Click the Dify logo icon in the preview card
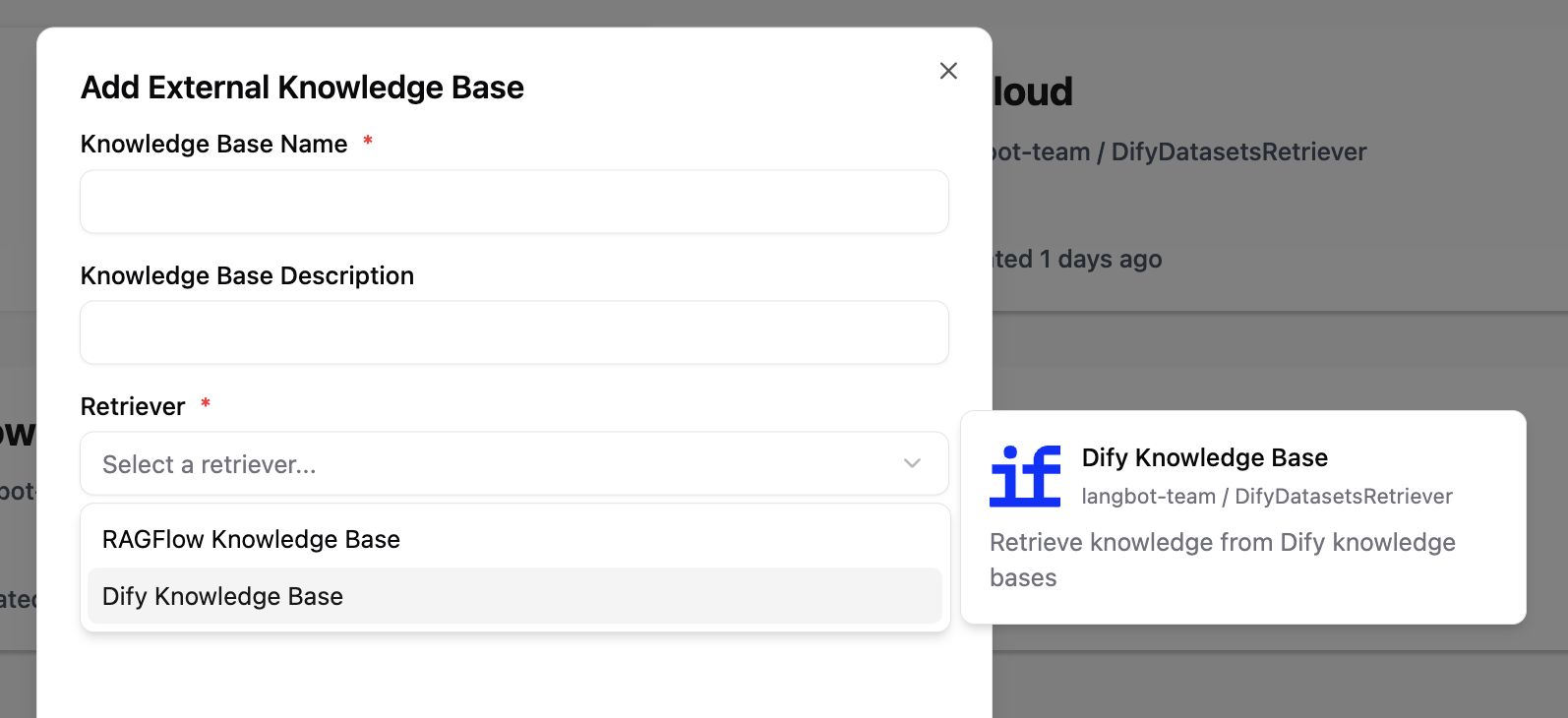Screen dimensions: 1568x718 click(x=1025, y=476)
